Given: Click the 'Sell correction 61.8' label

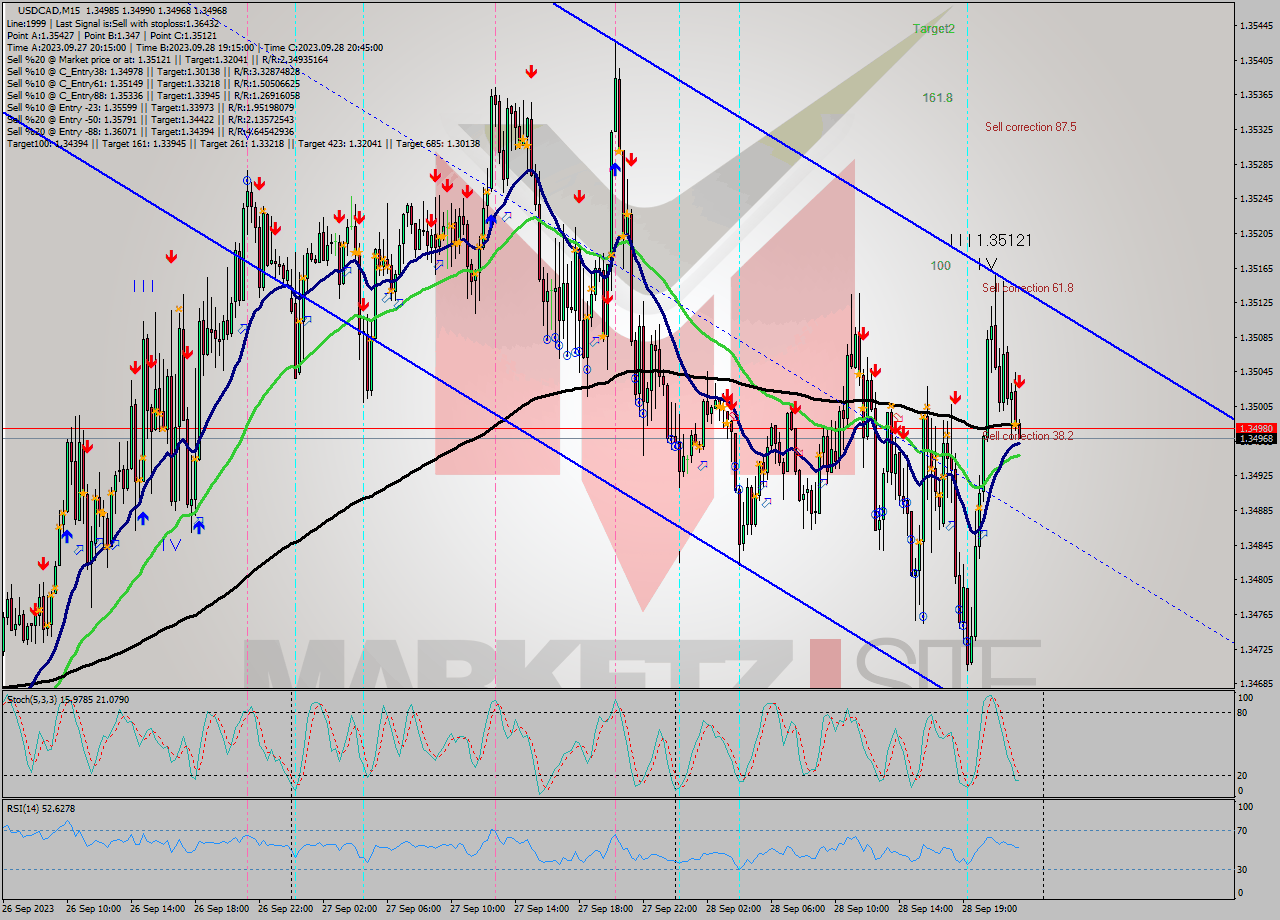Looking at the screenshot, I should coord(1027,288).
